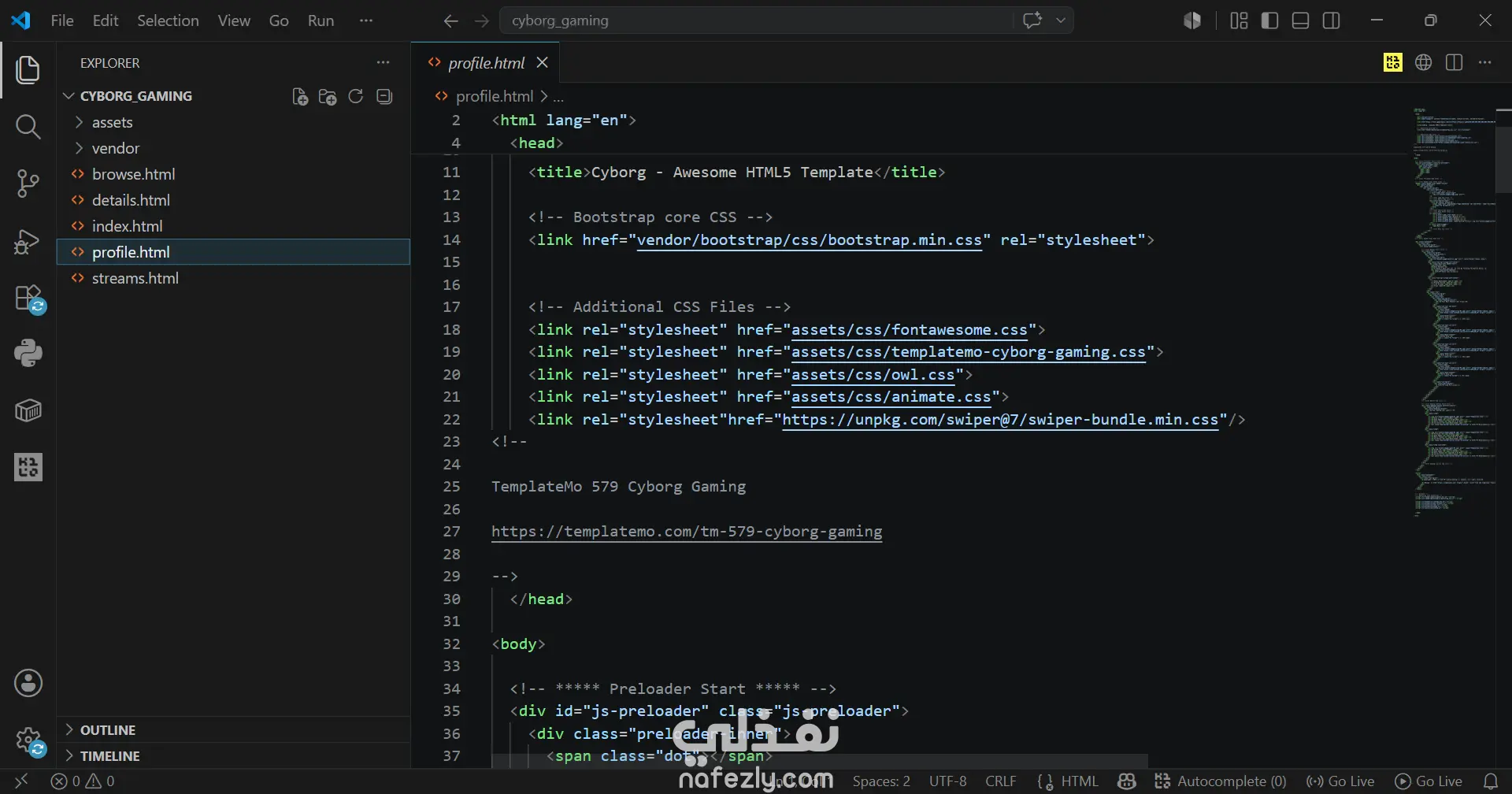Change line endings via CRLF

click(x=1000, y=781)
